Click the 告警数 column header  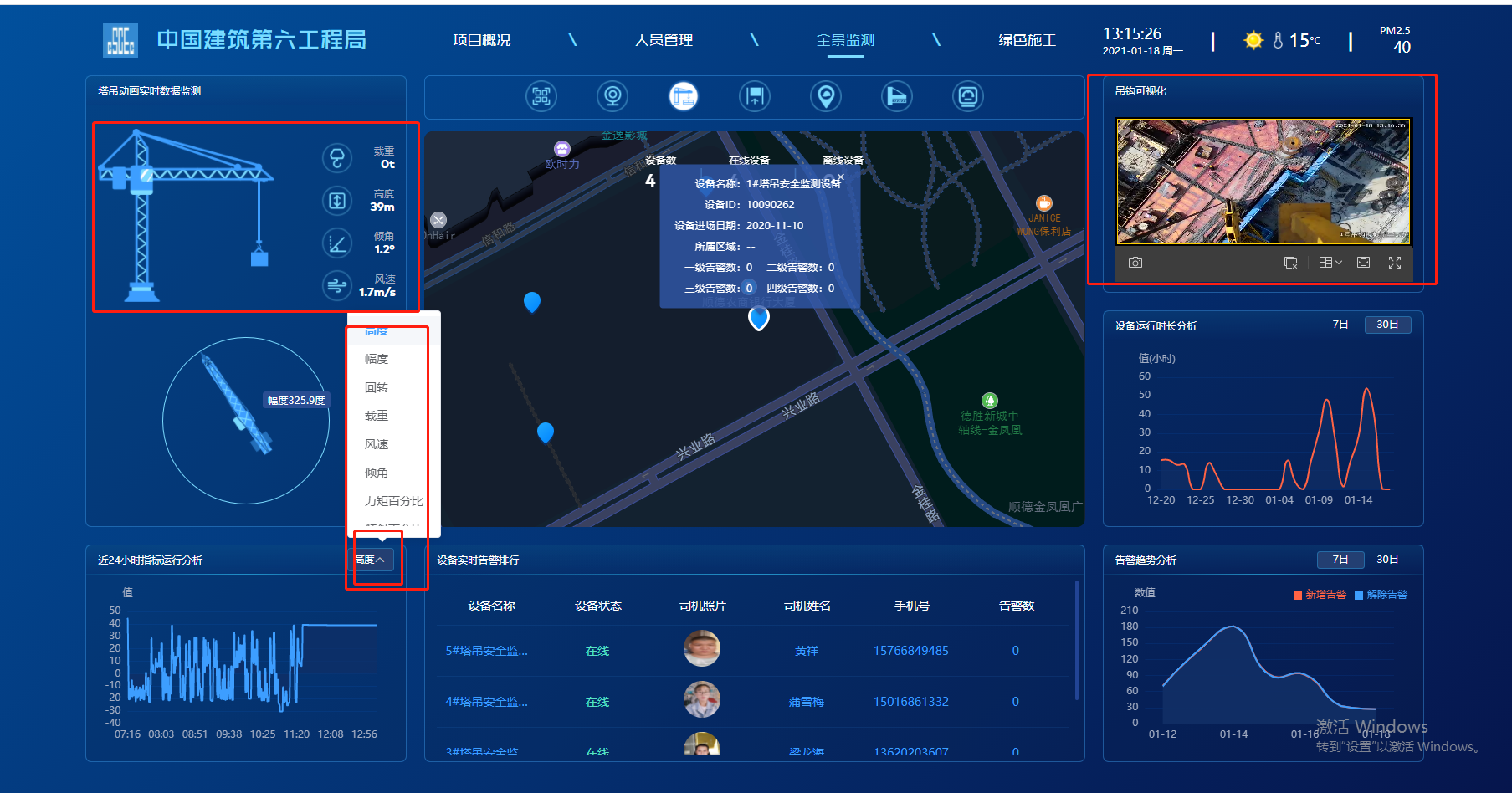1017,606
